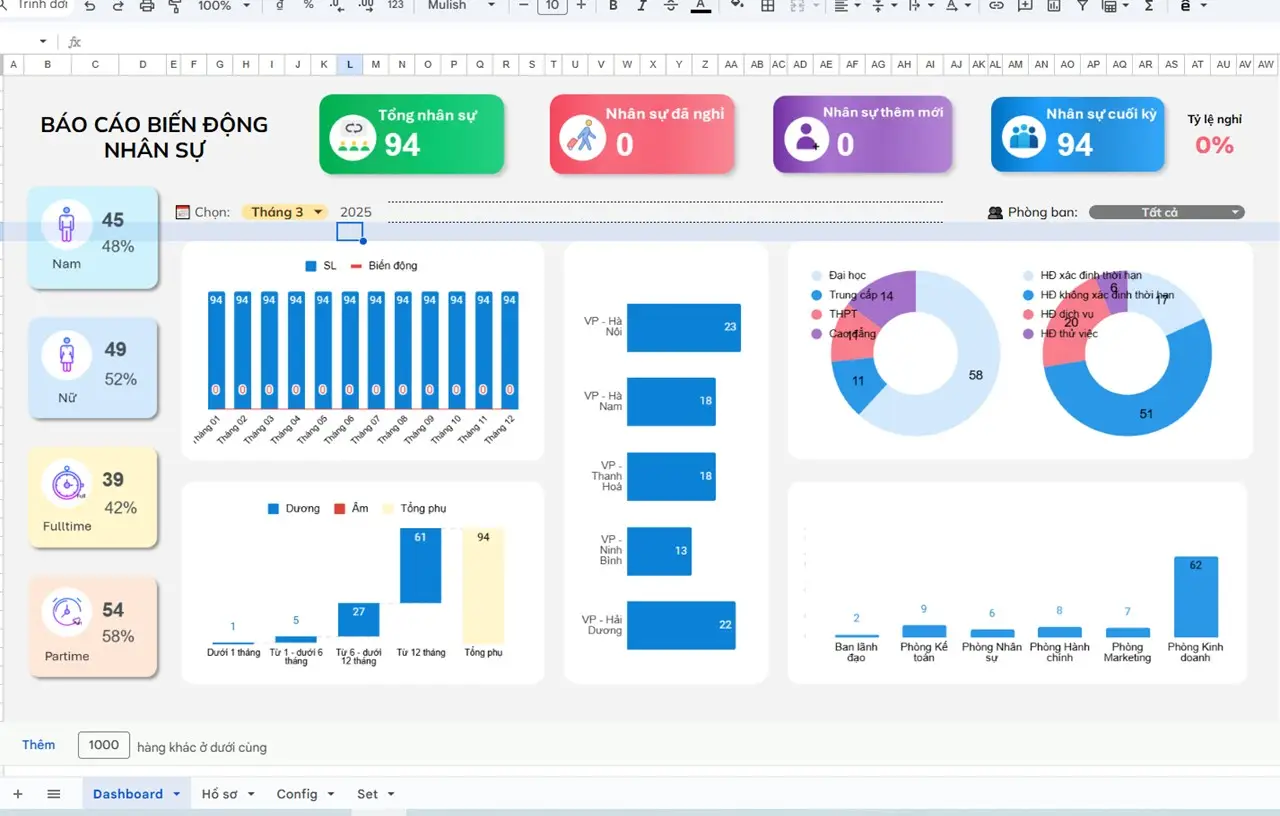Apply strikethrough formatting
The image size is (1280, 816).
[x=670, y=6]
